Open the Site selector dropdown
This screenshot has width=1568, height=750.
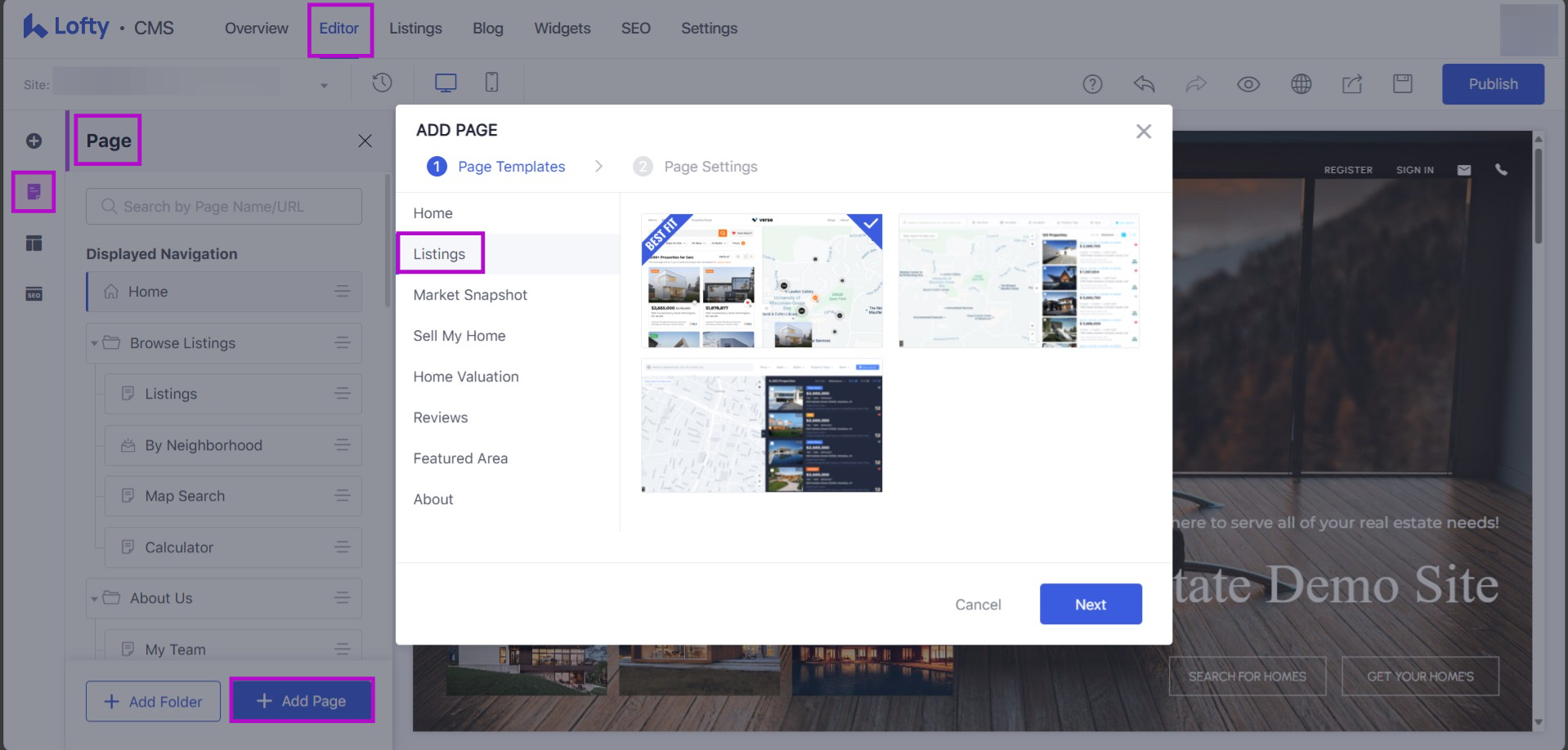tap(324, 85)
